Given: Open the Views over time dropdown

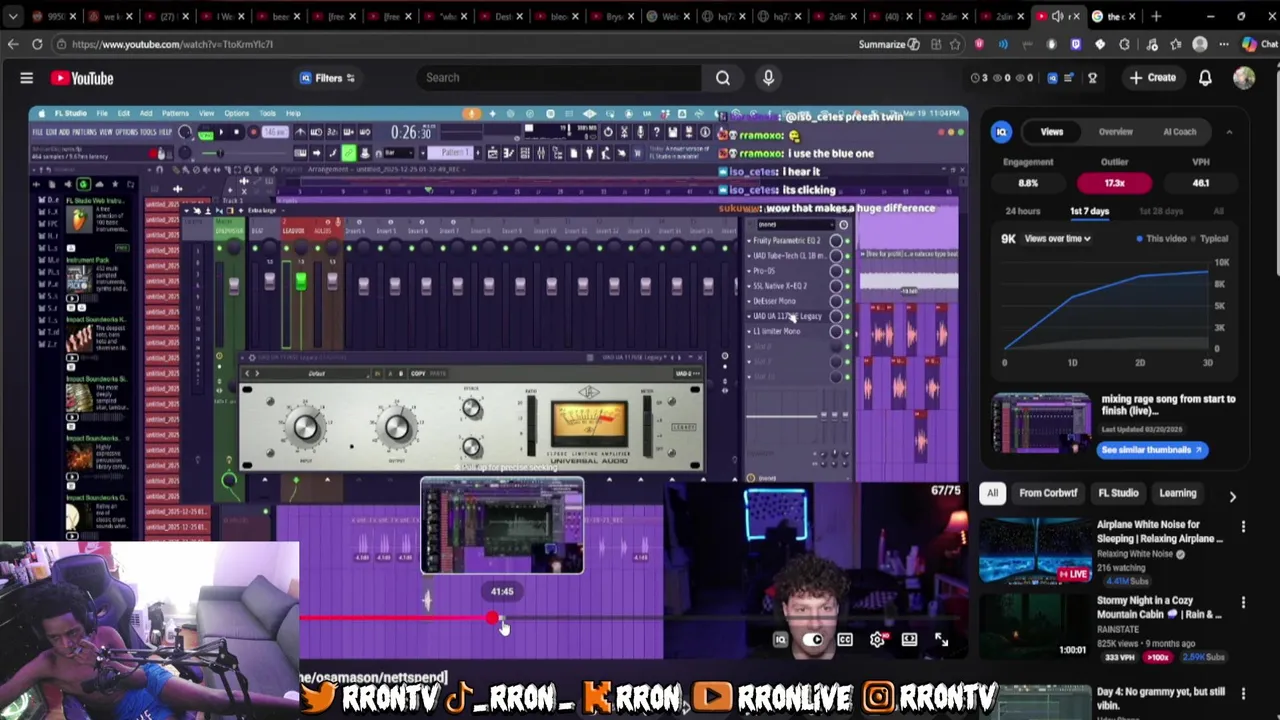Looking at the screenshot, I should click(x=1057, y=239).
